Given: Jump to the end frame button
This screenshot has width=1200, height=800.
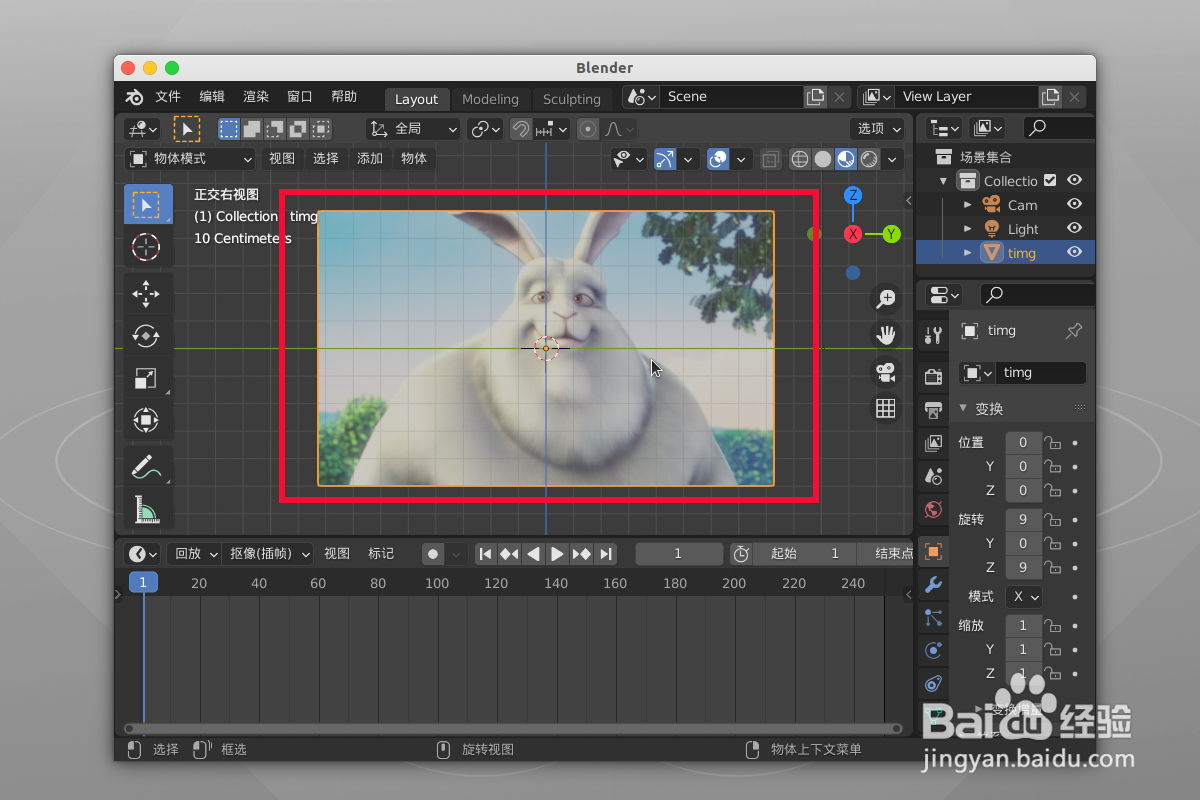Looking at the screenshot, I should coord(605,554).
